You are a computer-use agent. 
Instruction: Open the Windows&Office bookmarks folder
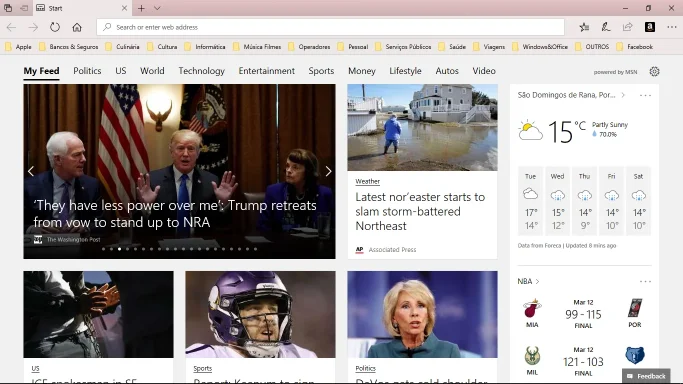point(540,47)
